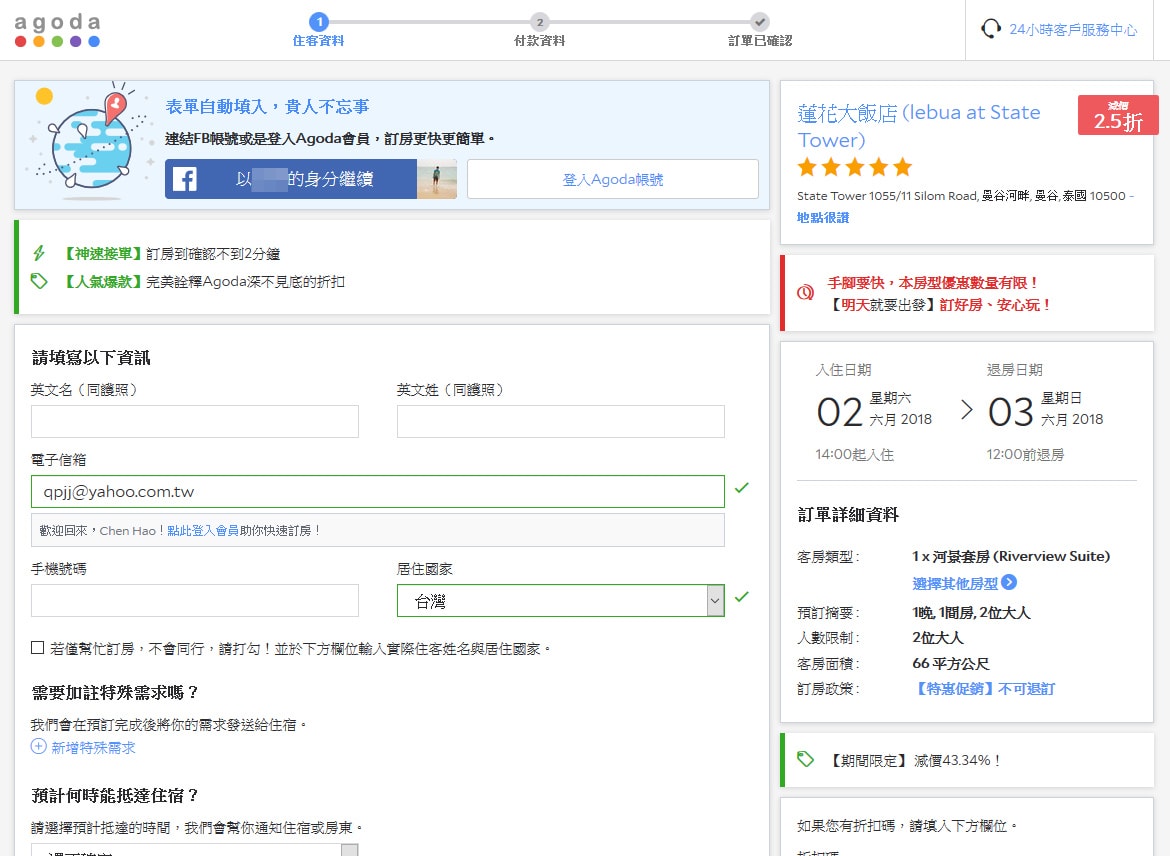Viewport: 1170px width, 856px height.
Task: Click the lightning bolt icon beside 神速接單
Action: coord(39,254)
